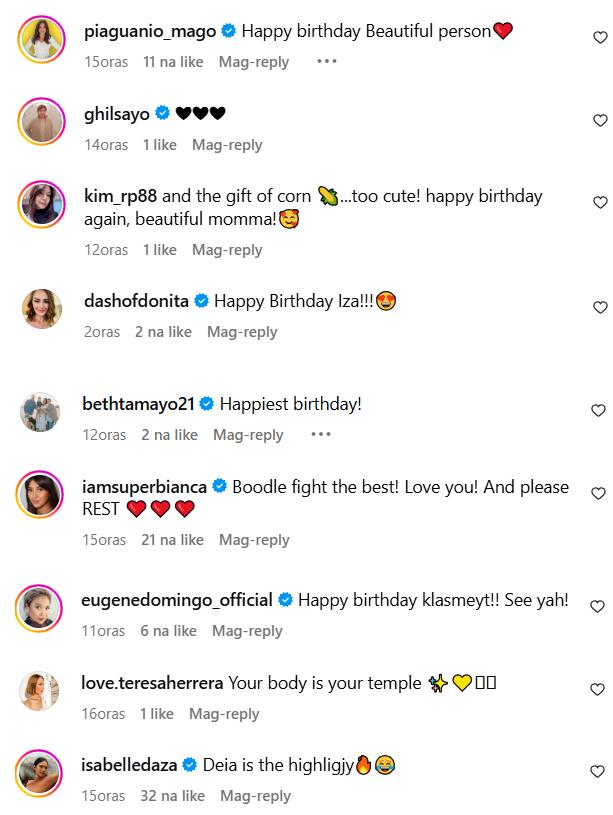The image size is (613, 815).
Task: Click Mag-reply under iamsuperbianca's comment
Action: click(254, 540)
